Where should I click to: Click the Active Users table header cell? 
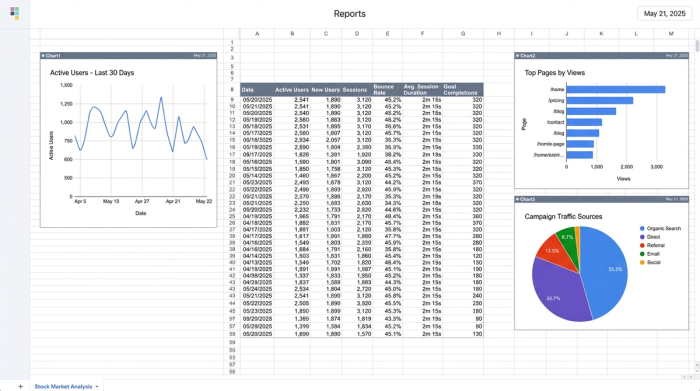292,90
